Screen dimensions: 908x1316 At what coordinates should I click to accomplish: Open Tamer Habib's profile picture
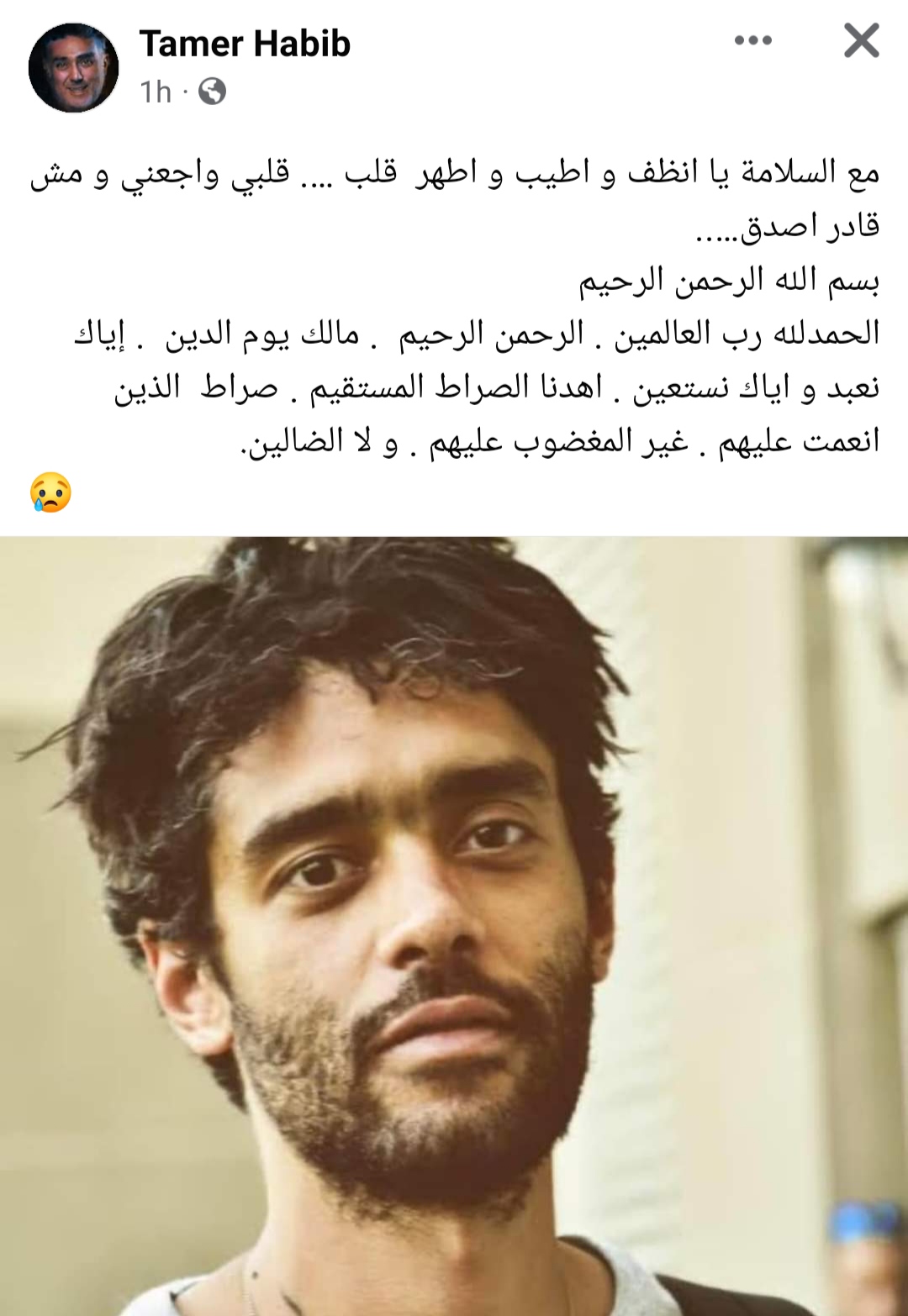[74, 67]
